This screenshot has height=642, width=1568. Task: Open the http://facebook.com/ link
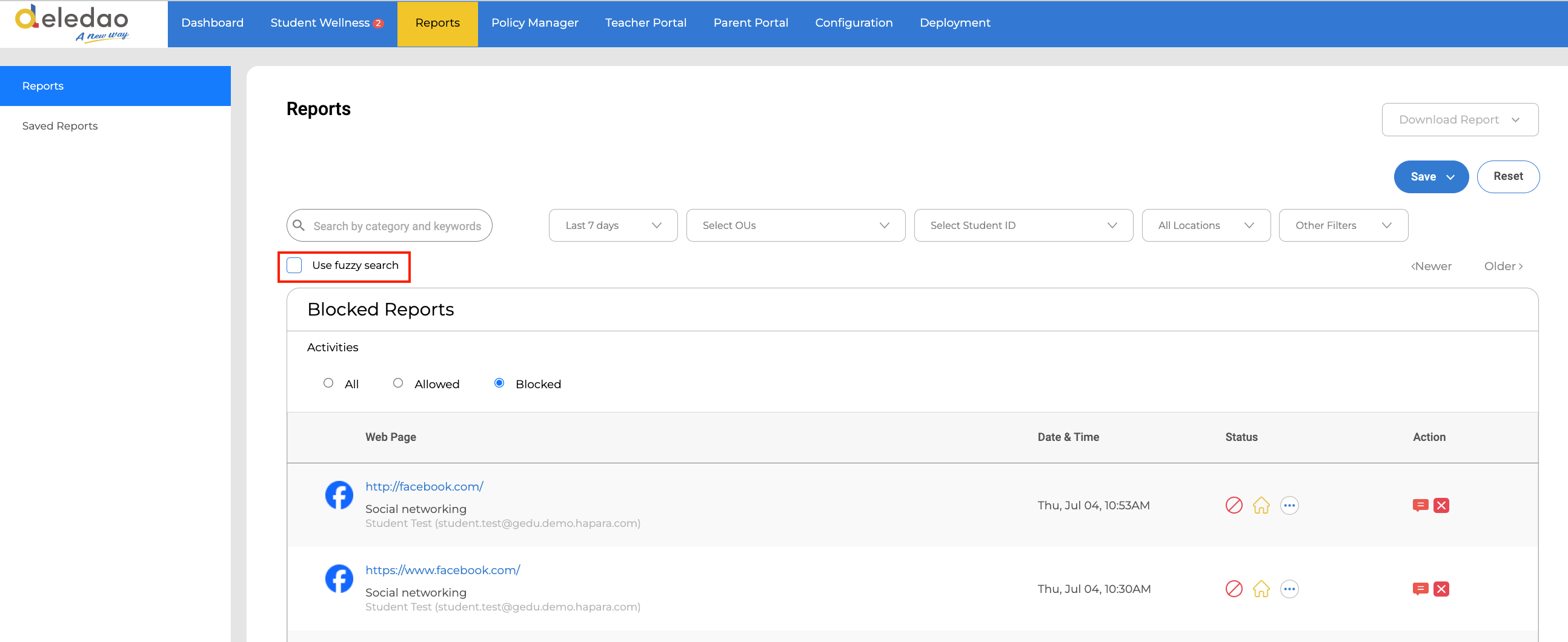[x=424, y=486]
